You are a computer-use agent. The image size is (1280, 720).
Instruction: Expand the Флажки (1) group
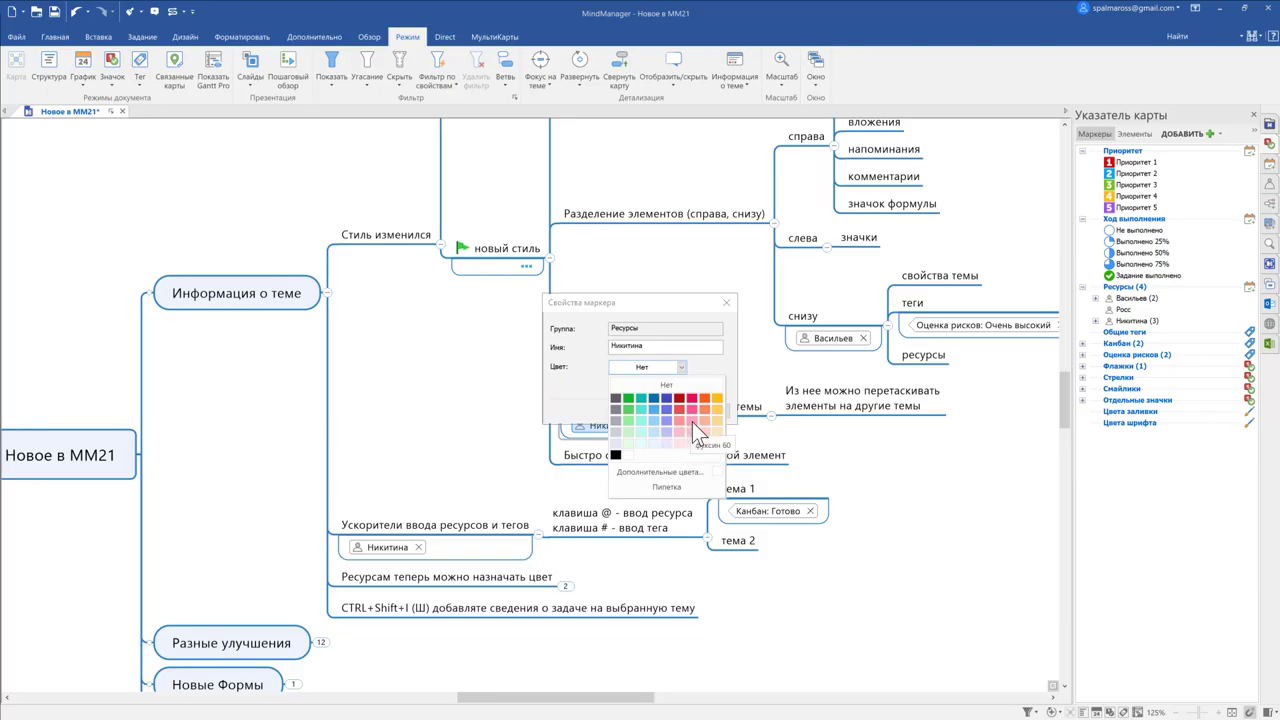pyautogui.click(x=1082, y=366)
